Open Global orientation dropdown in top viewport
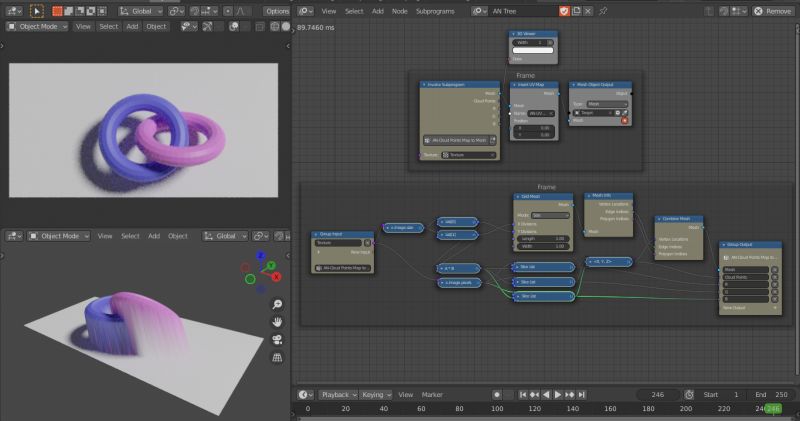This screenshot has height=421, width=800. 141,11
